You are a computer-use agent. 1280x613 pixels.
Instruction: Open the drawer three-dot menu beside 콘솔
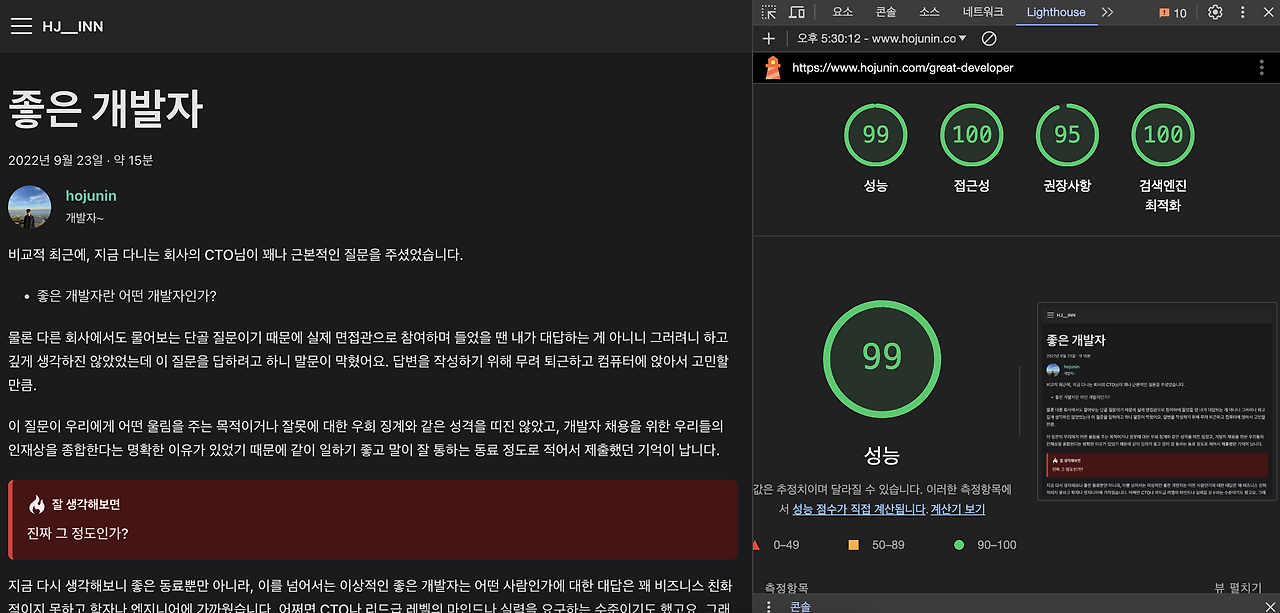click(768, 606)
